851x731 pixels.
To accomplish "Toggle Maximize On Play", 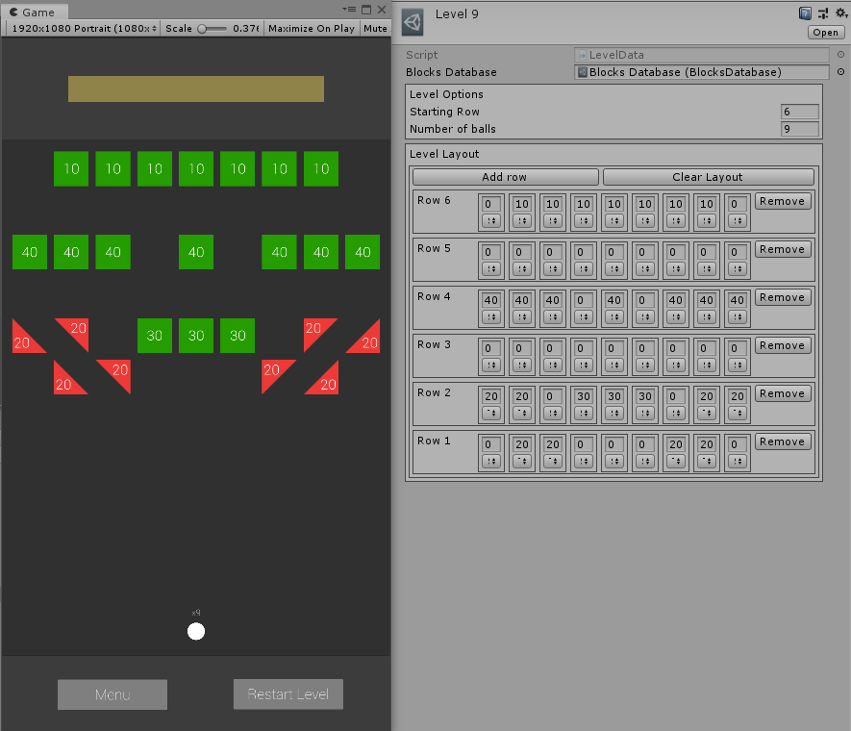I will [311, 28].
